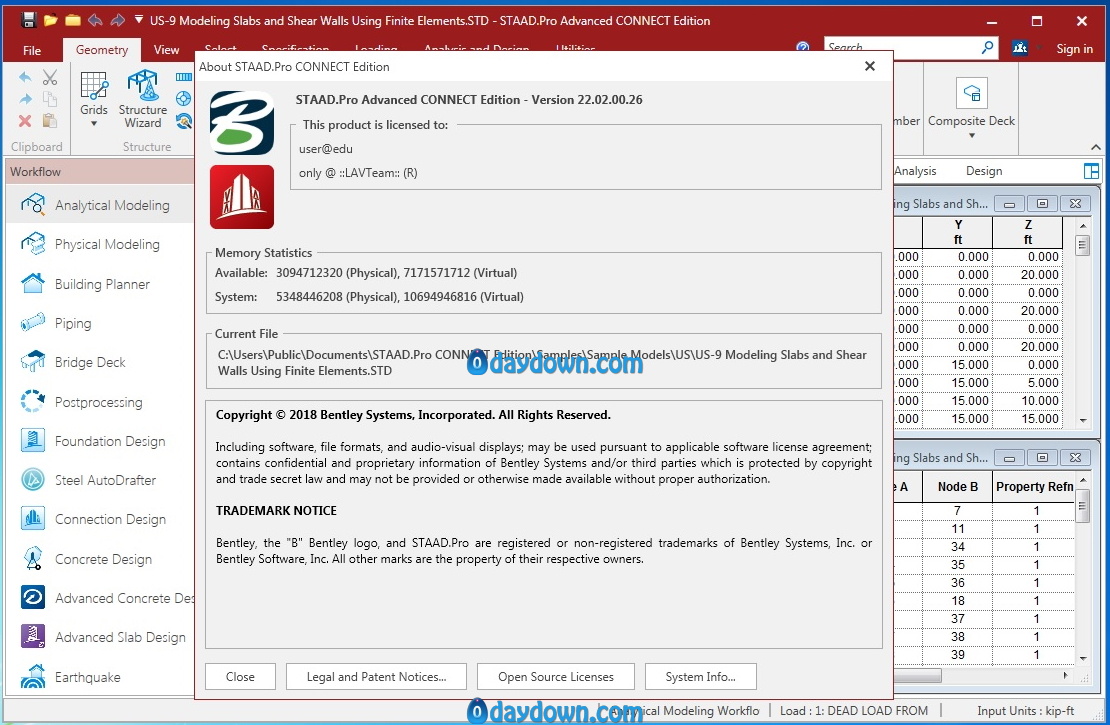Click the Save icon in the title bar

(x=28, y=20)
